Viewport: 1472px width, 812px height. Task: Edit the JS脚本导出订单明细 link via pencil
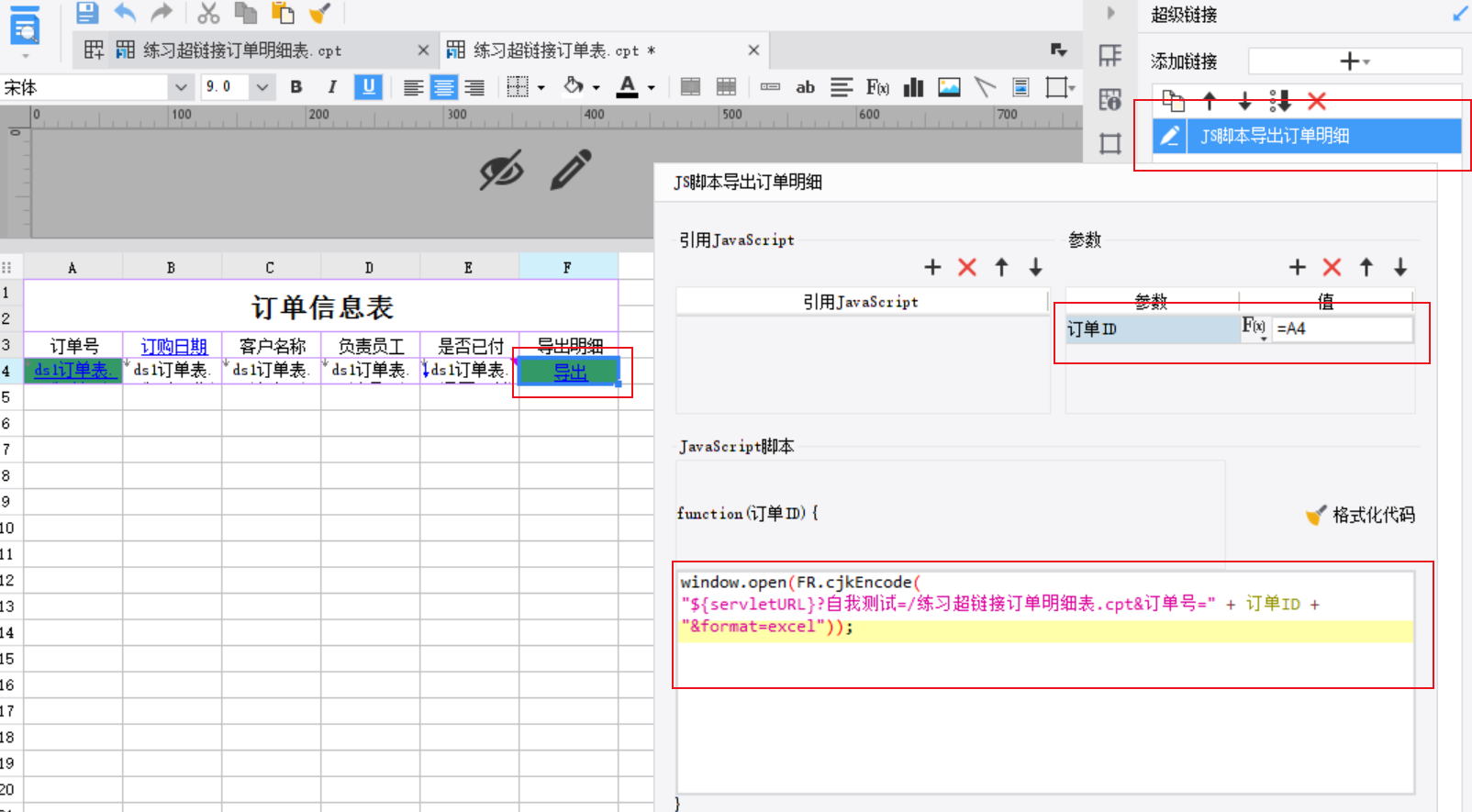(x=1169, y=136)
